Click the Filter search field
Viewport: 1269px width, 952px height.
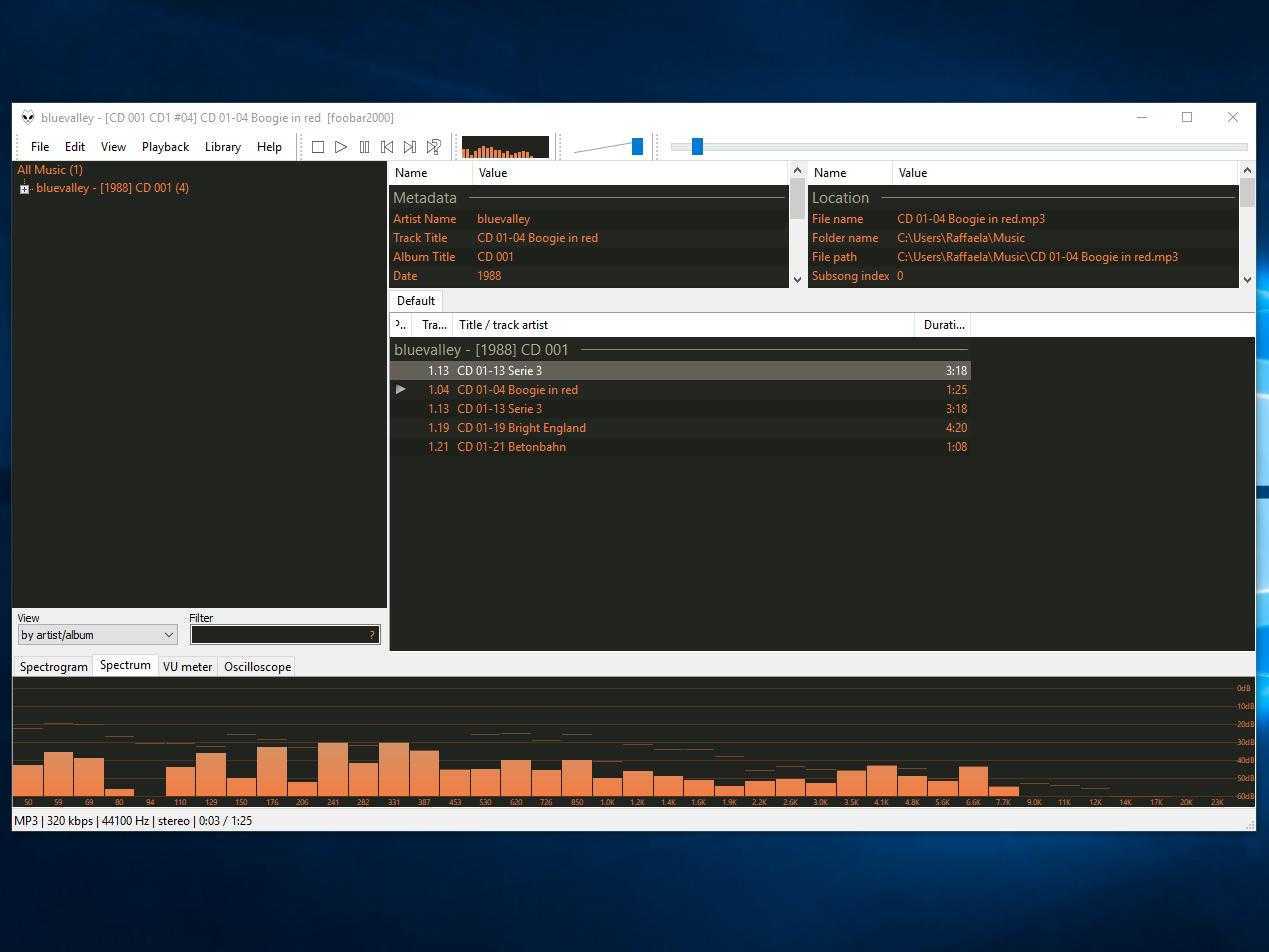[x=280, y=635]
